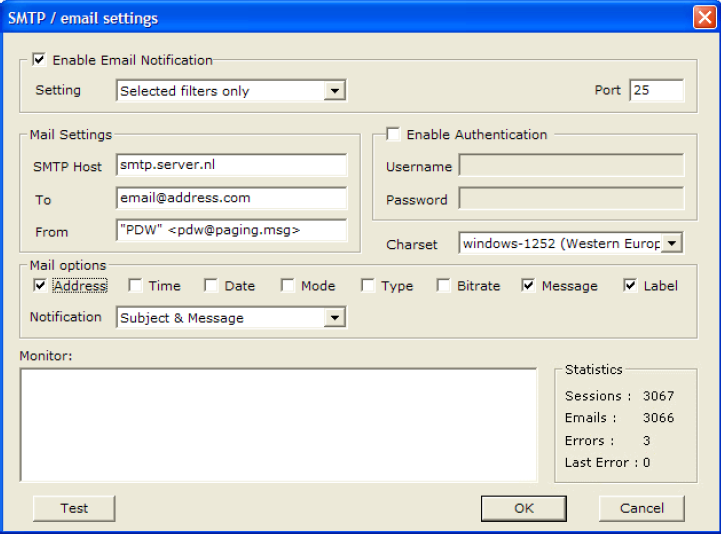Click the Cancel button

tap(641, 508)
